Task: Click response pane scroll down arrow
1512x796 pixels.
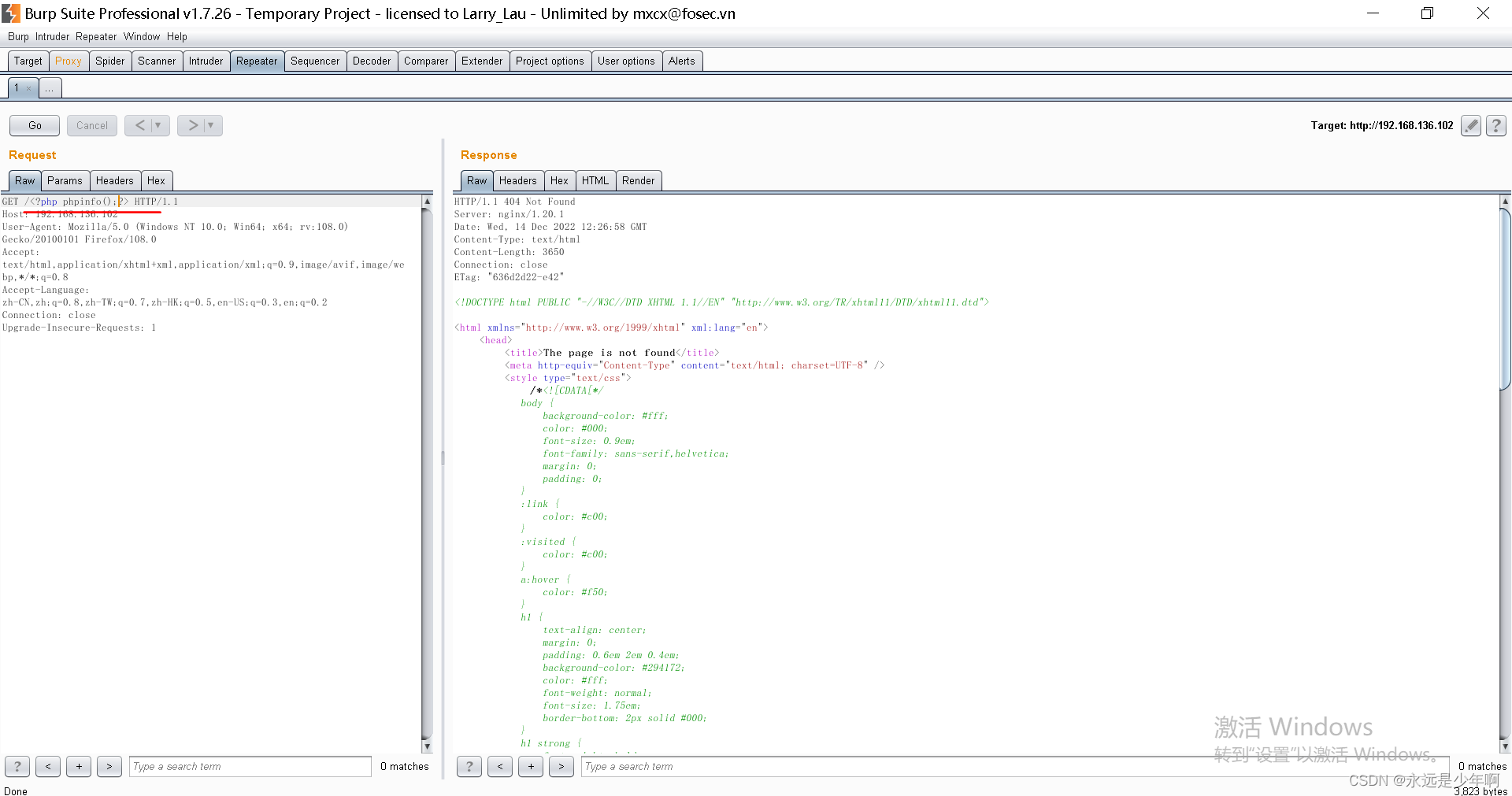Action: pyautogui.click(x=1505, y=746)
